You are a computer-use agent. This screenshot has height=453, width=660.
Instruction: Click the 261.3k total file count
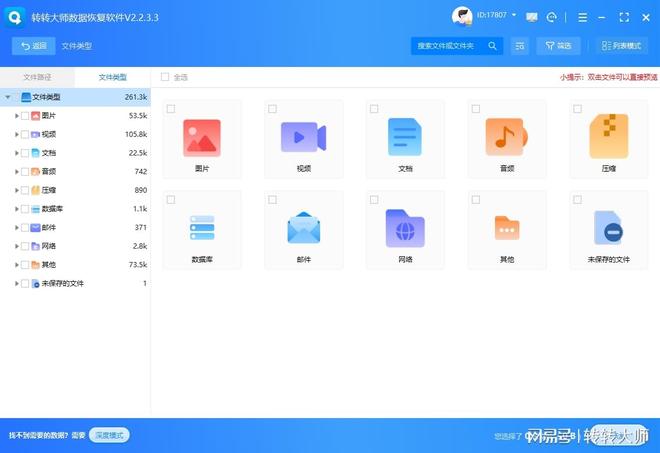[x=136, y=97]
